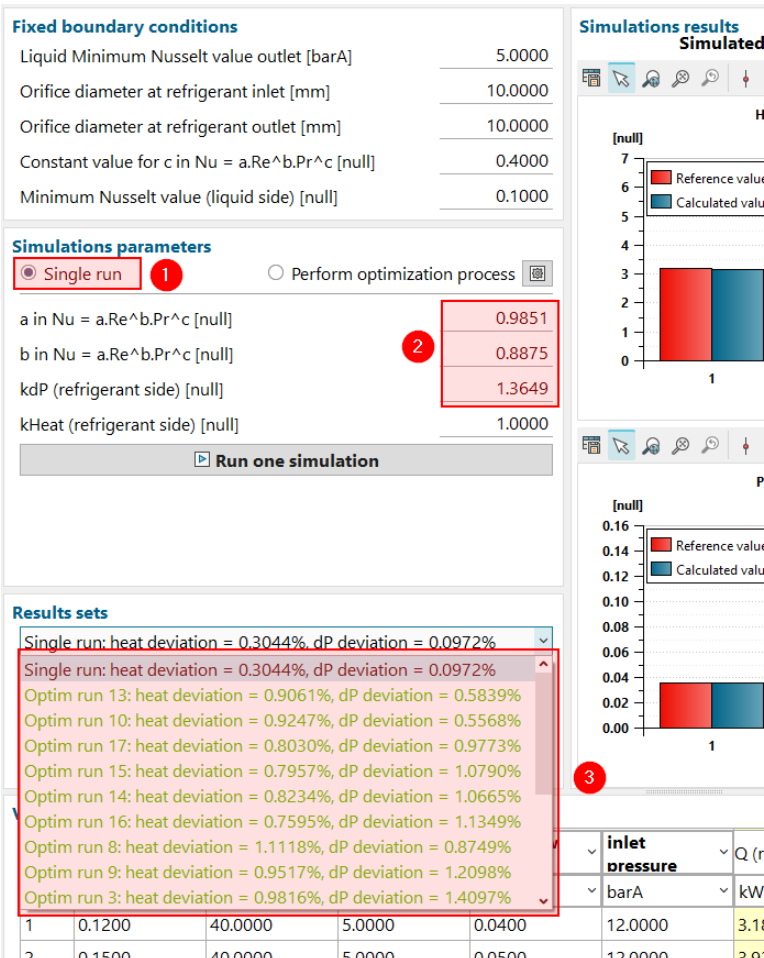Open the barA unit dropdown
Screen dimensions: 764x958
click(724, 890)
